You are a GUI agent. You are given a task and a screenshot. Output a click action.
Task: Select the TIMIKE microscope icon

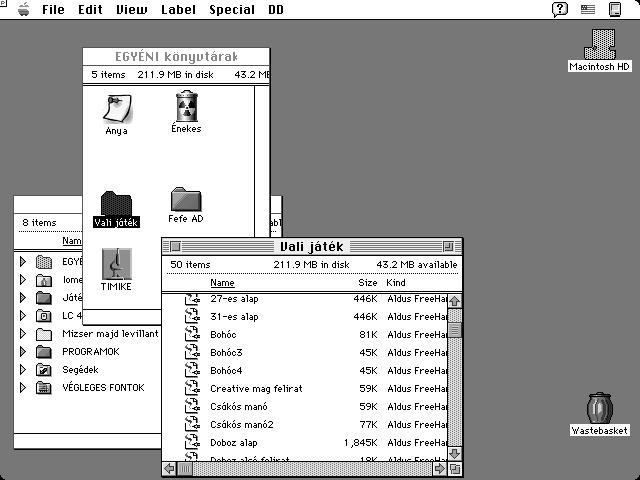tap(117, 264)
